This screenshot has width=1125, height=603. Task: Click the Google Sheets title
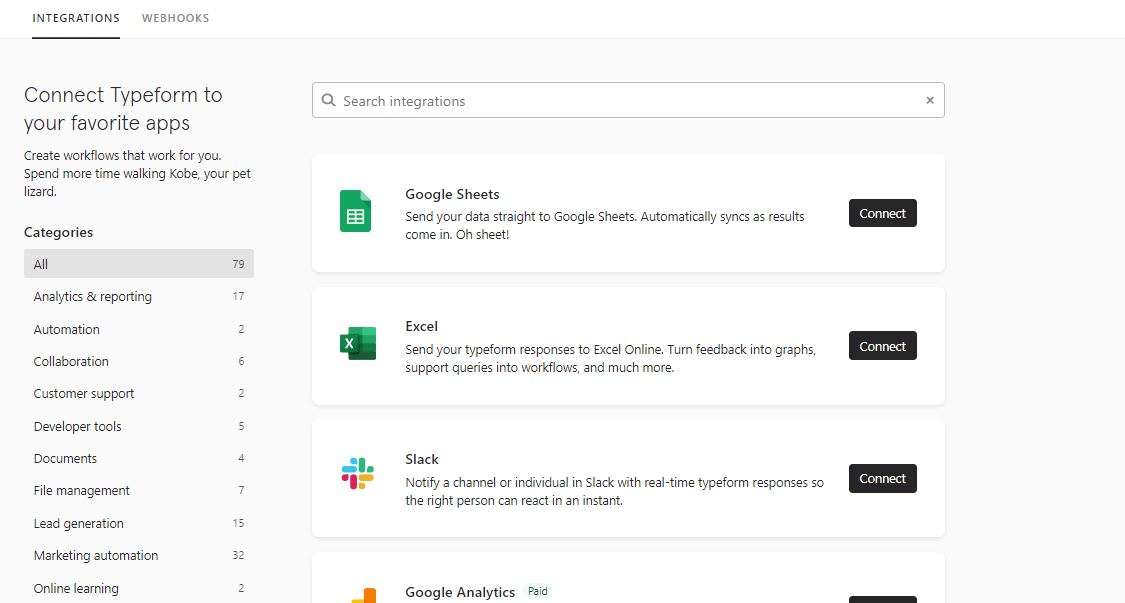click(x=452, y=194)
